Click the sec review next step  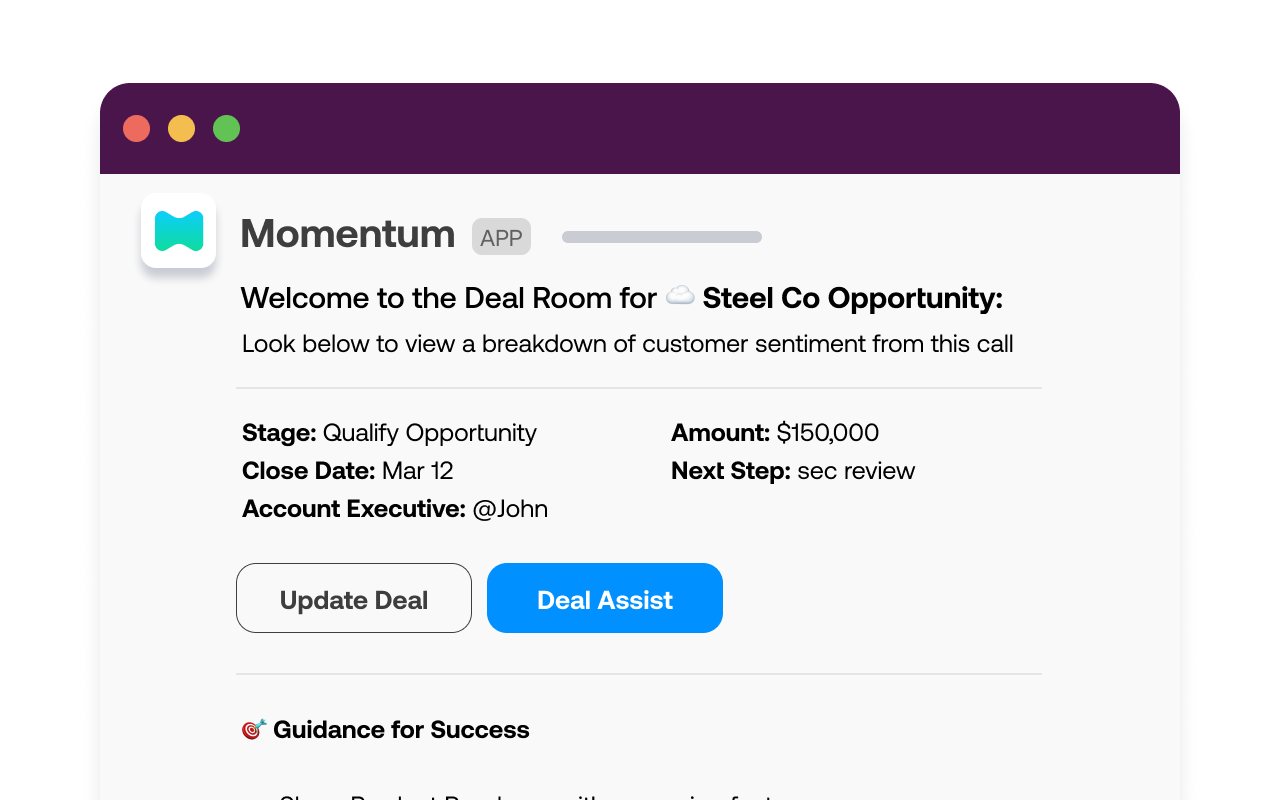(855, 471)
